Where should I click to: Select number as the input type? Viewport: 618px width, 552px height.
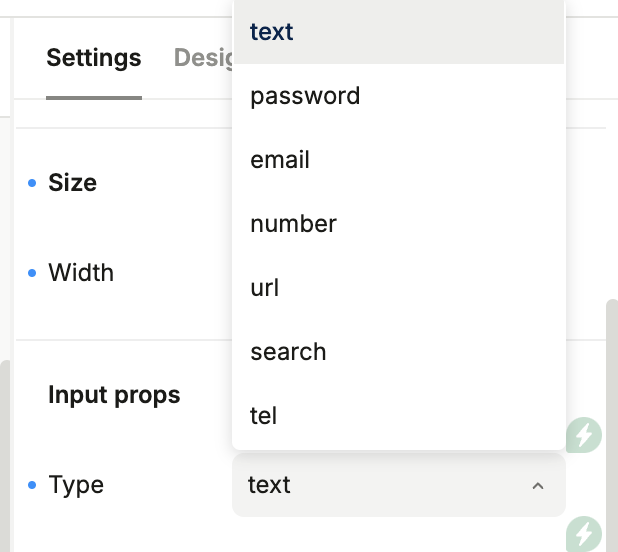click(293, 224)
